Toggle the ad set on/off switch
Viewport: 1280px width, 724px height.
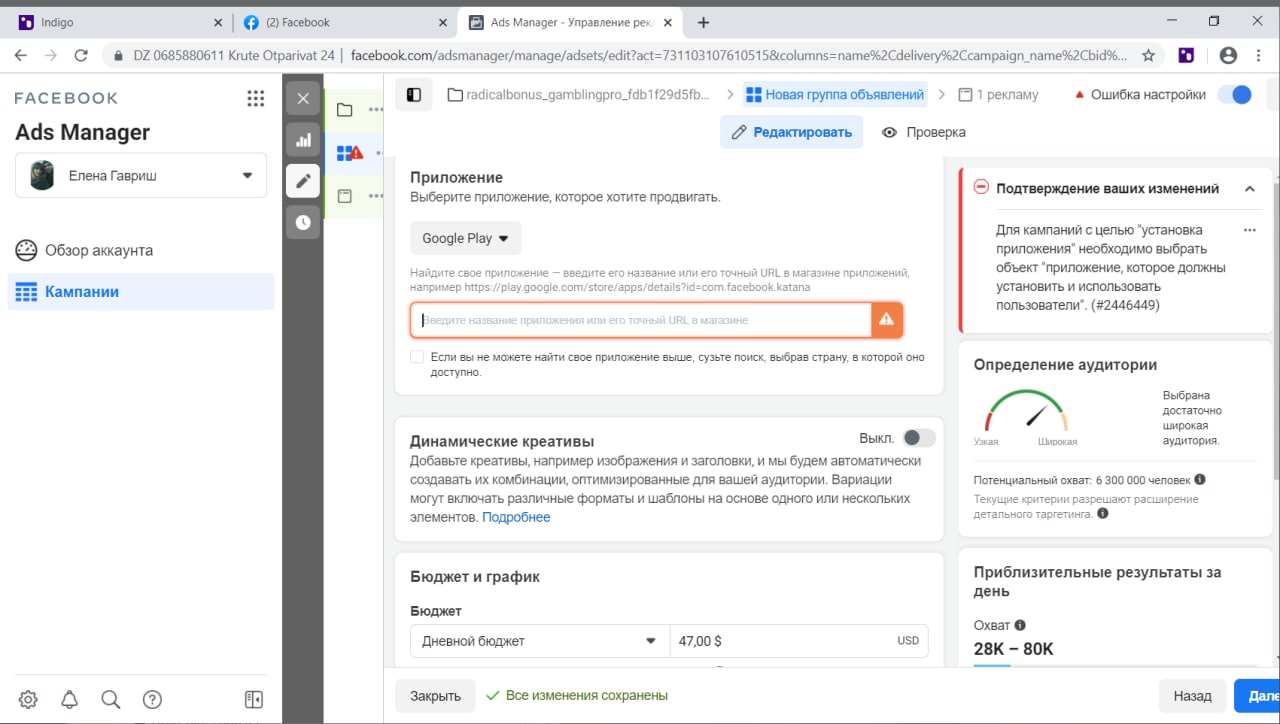tap(1235, 95)
